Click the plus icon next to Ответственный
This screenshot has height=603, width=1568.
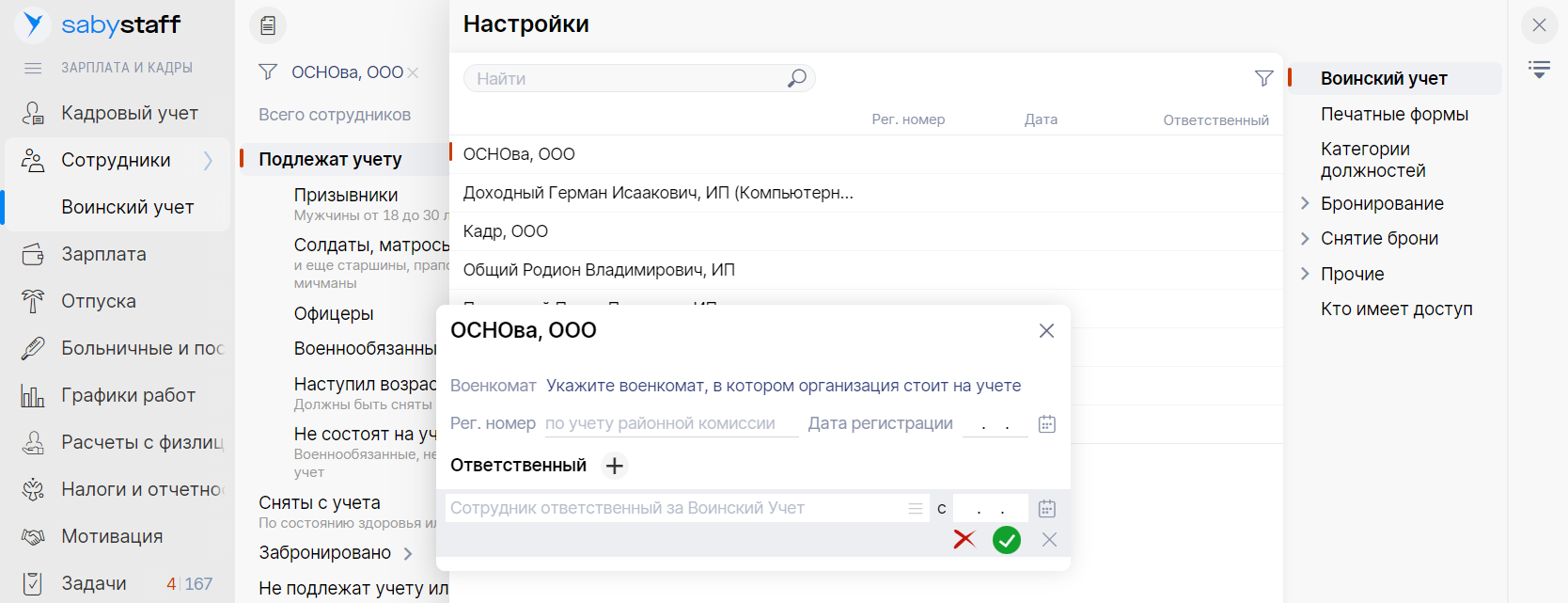click(614, 466)
